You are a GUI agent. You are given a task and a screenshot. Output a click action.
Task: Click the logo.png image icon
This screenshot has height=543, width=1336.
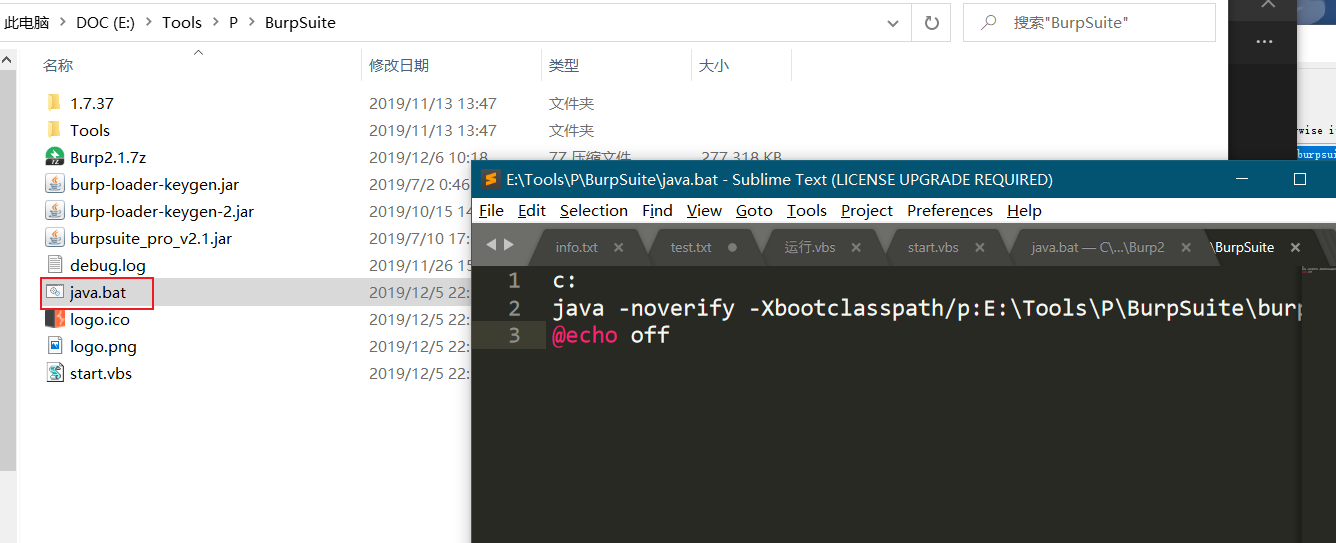click(54, 346)
